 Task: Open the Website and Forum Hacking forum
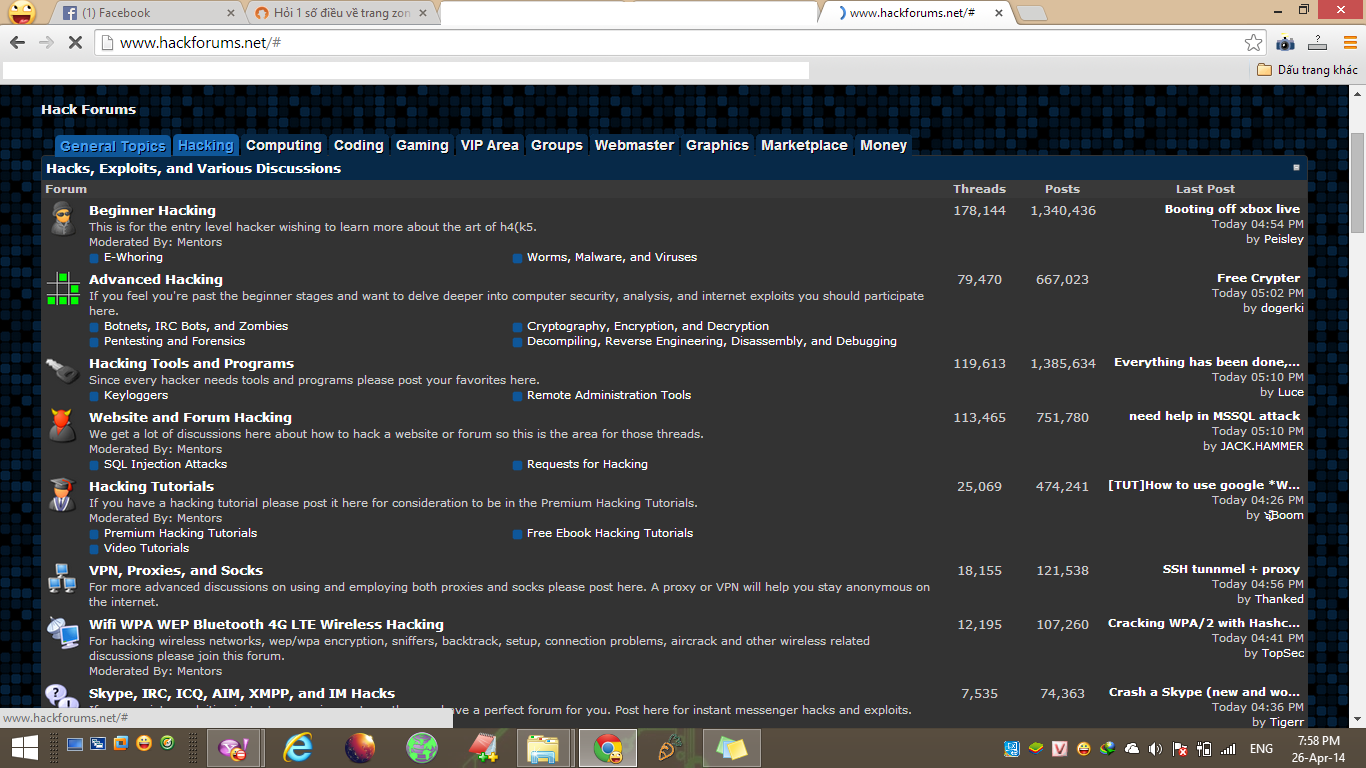tap(190, 417)
